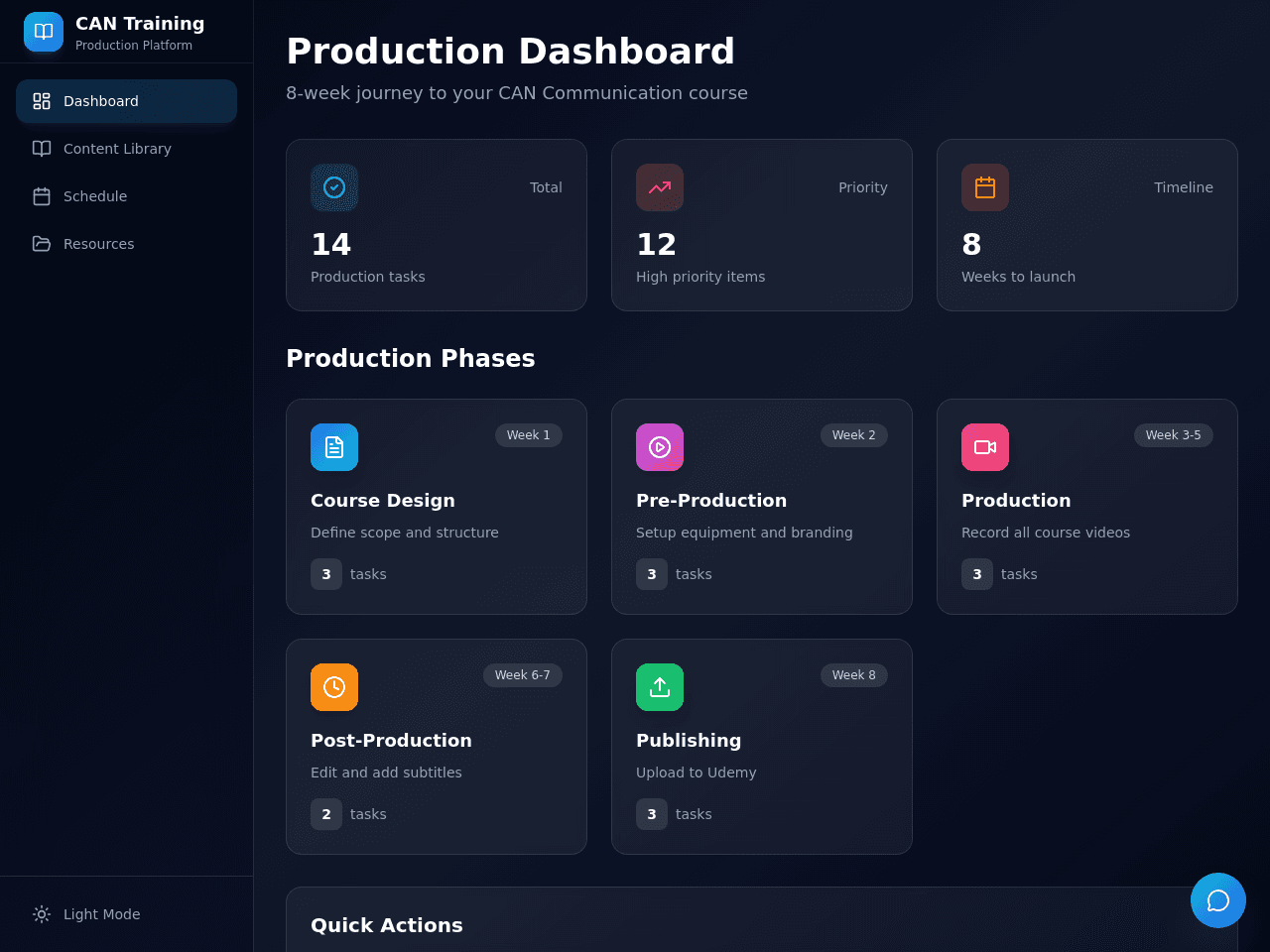Image resolution: width=1270 pixels, height=952 pixels.
Task: Click the Post-Production clock icon
Action: tap(334, 687)
